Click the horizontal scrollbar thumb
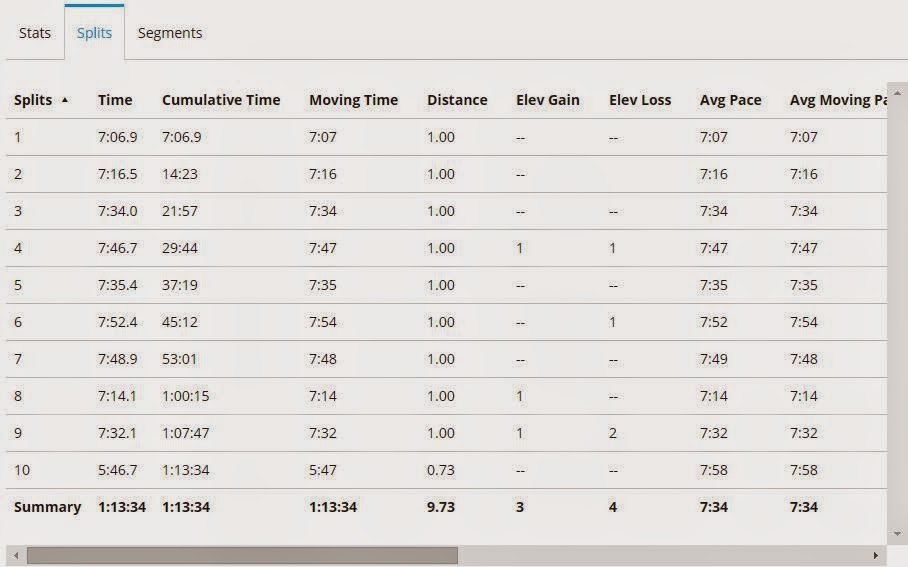 tap(242, 555)
